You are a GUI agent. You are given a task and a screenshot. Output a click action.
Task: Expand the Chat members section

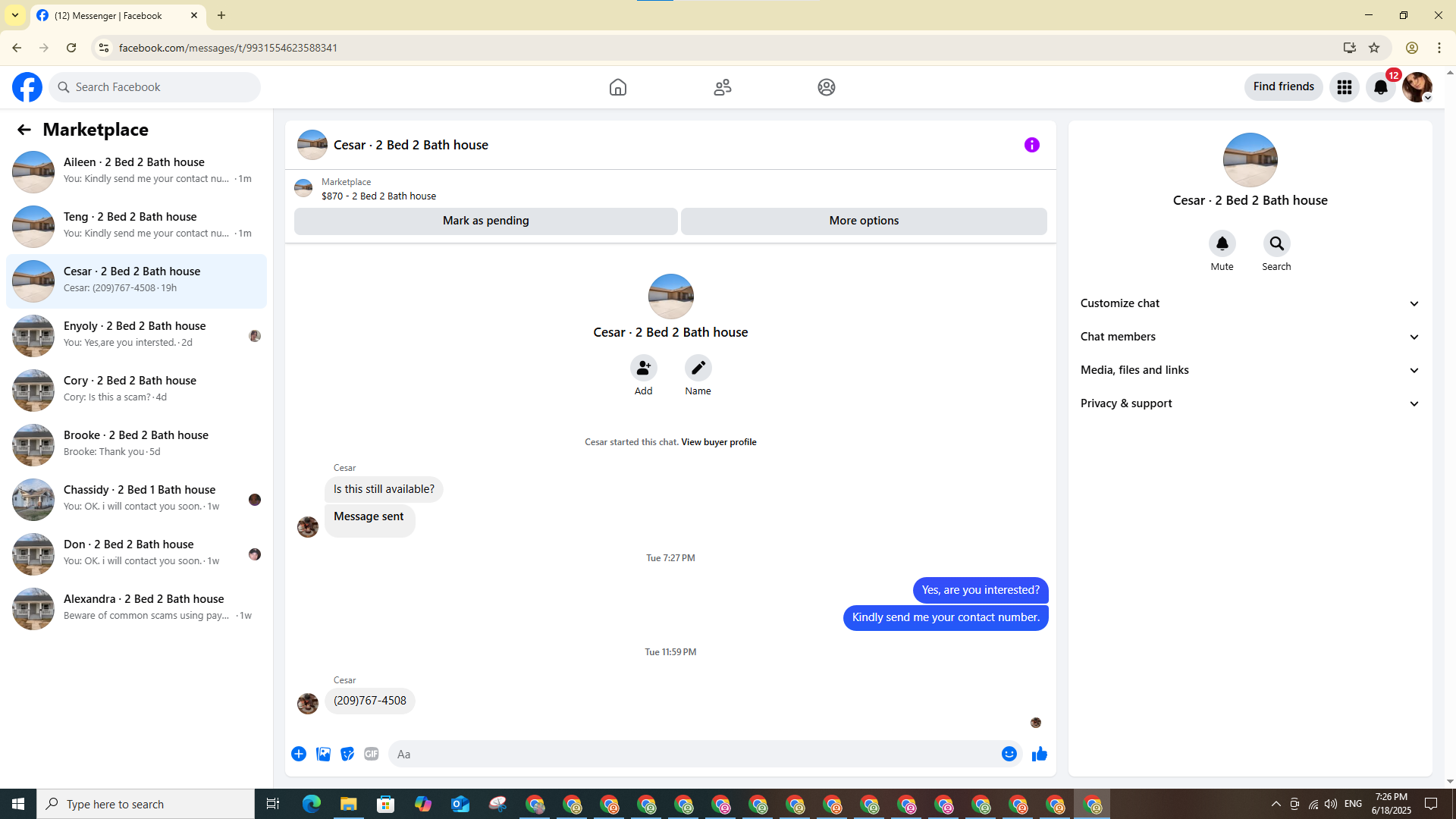[1250, 337]
